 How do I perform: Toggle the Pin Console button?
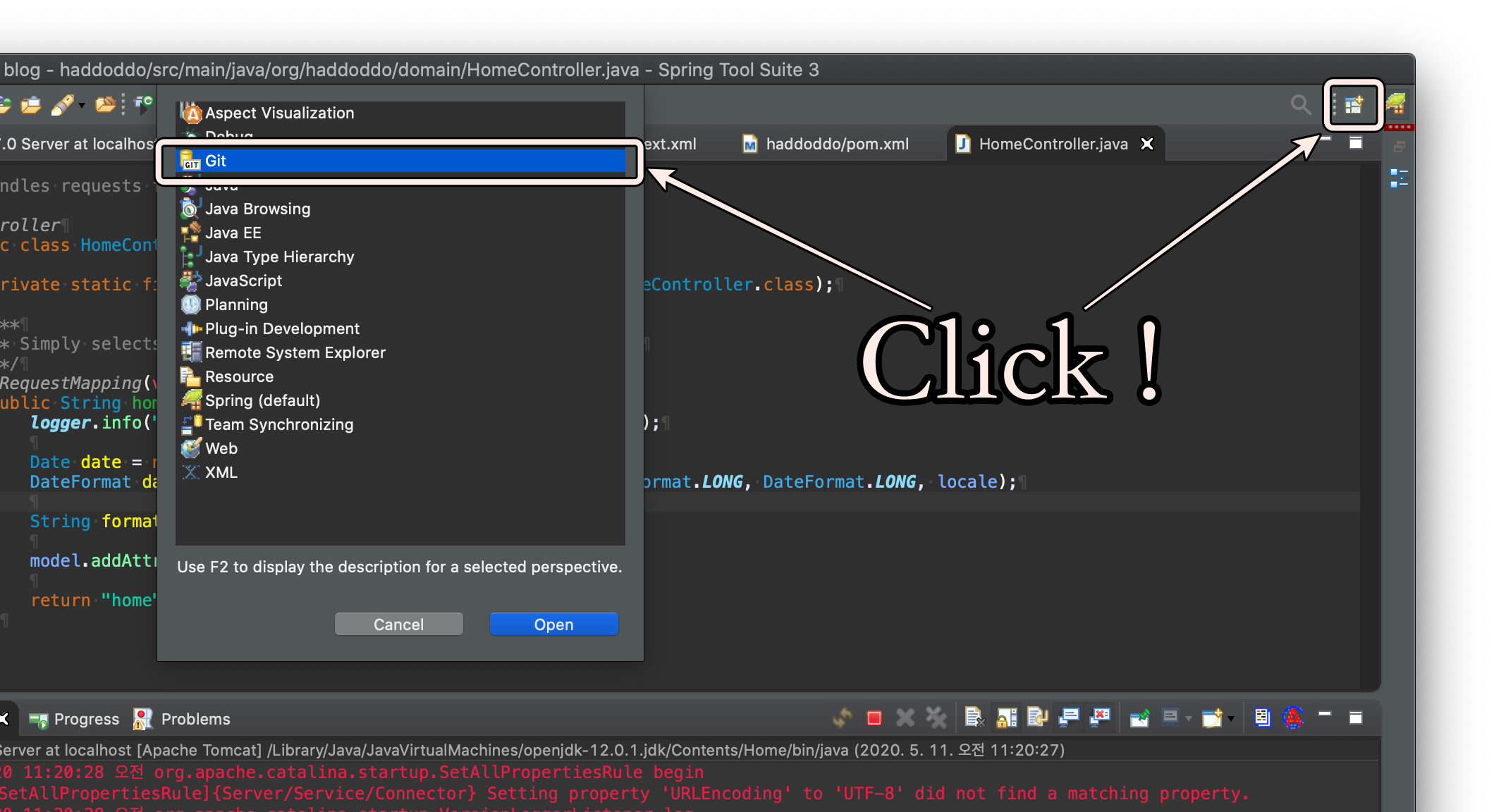click(x=1139, y=718)
